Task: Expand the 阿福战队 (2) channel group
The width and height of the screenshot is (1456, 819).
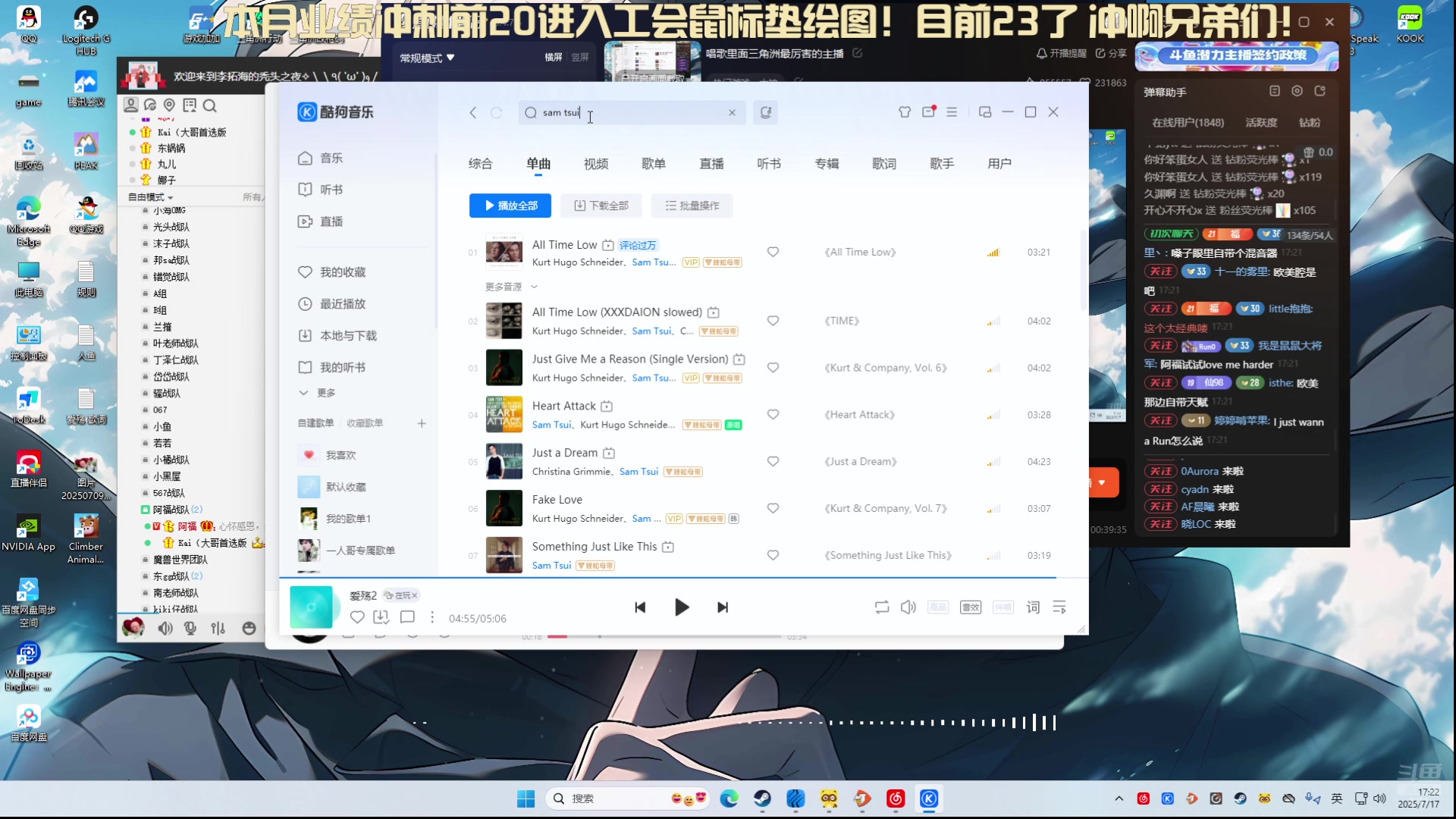Action: 172,510
